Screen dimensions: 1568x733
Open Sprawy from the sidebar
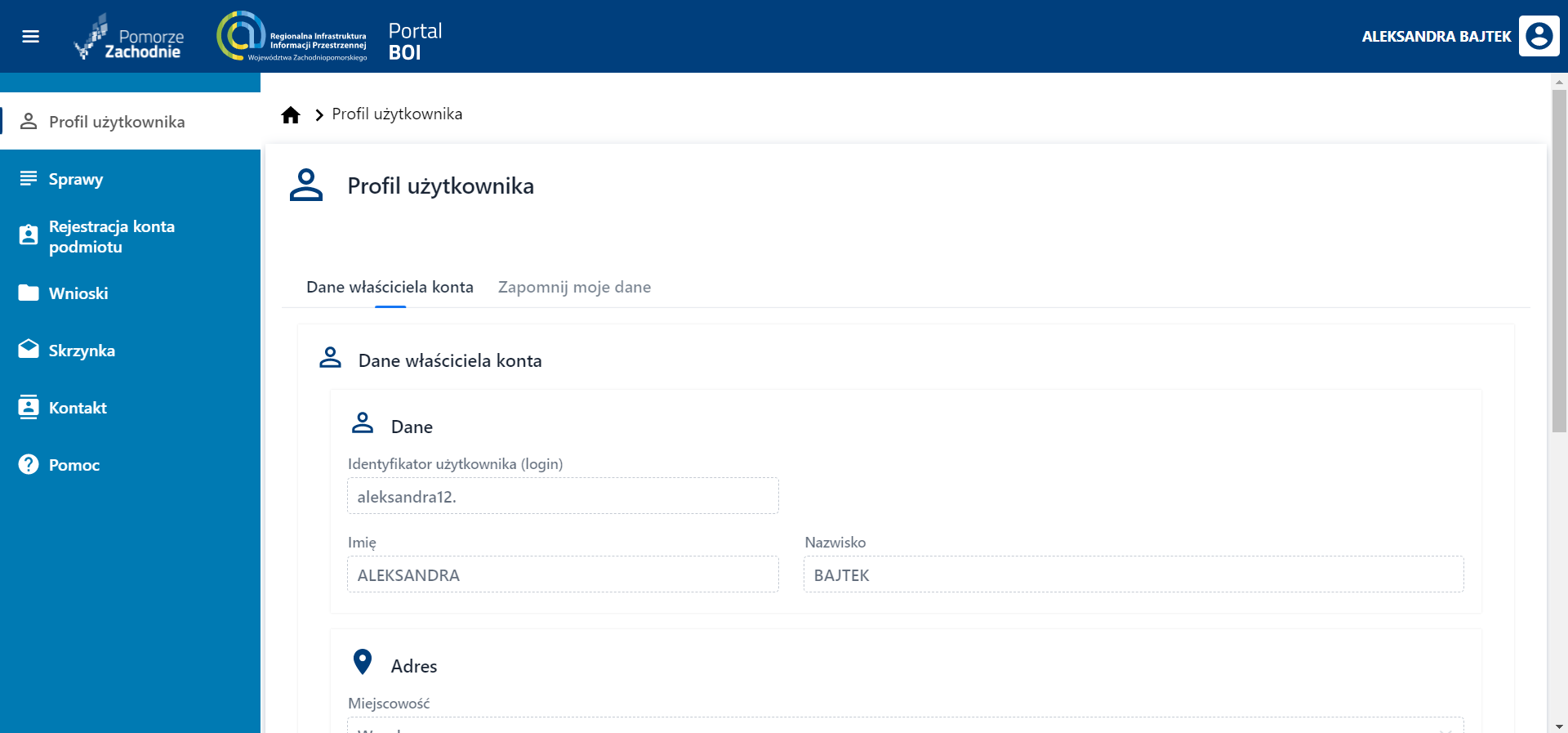coord(76,179)
